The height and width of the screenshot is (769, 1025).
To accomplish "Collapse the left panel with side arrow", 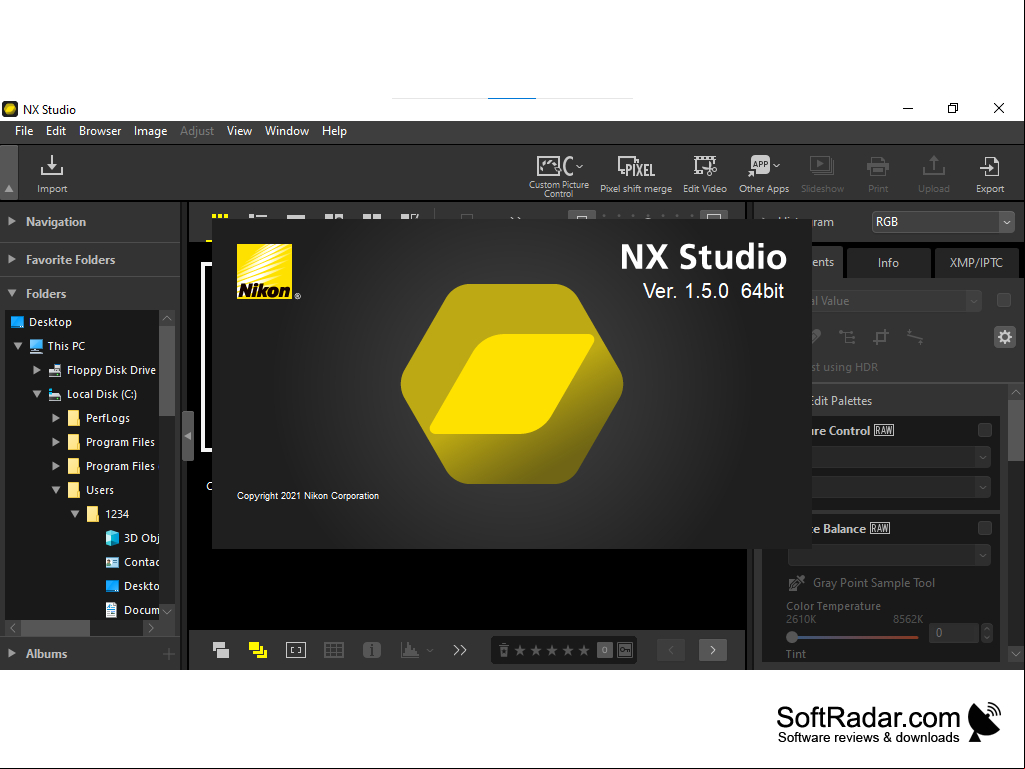I will pyautogui.click(x=188, y=436).
